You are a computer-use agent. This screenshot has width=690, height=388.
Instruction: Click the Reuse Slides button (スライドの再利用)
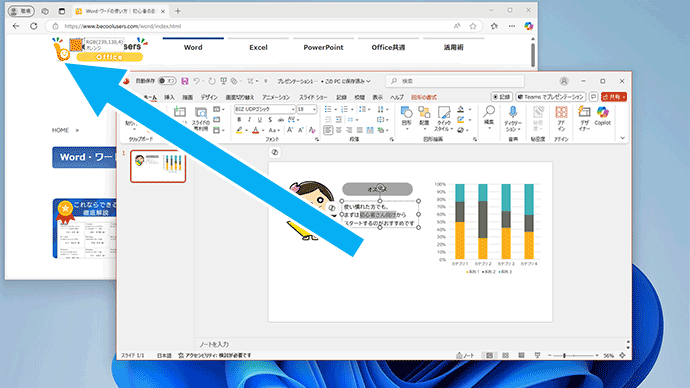click(201, 119)
